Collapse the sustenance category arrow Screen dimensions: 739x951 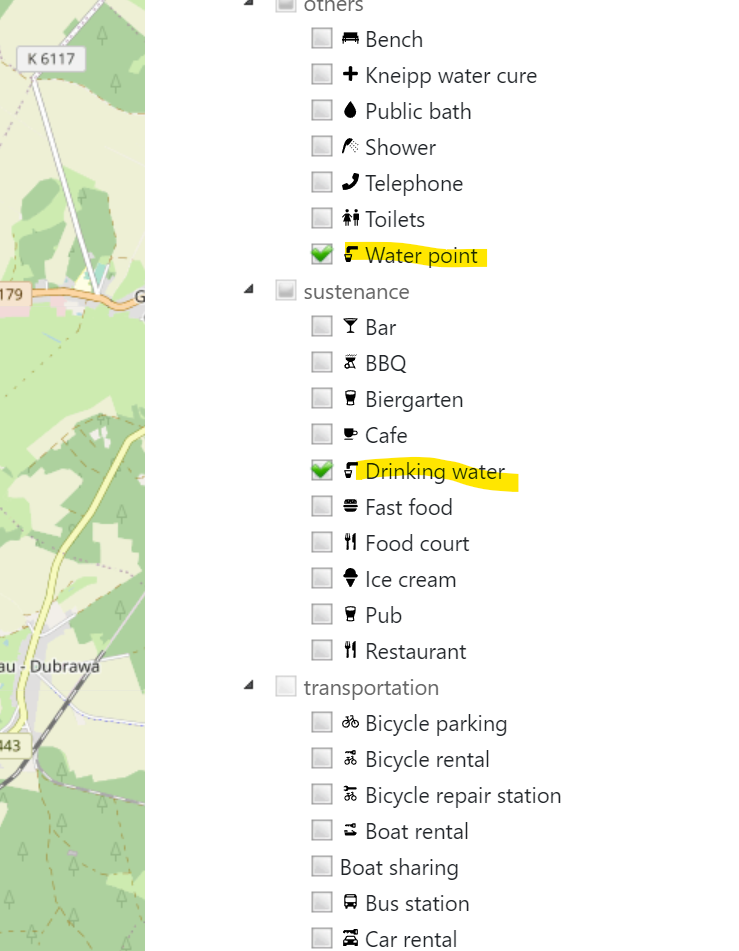(x=248, y=290)
